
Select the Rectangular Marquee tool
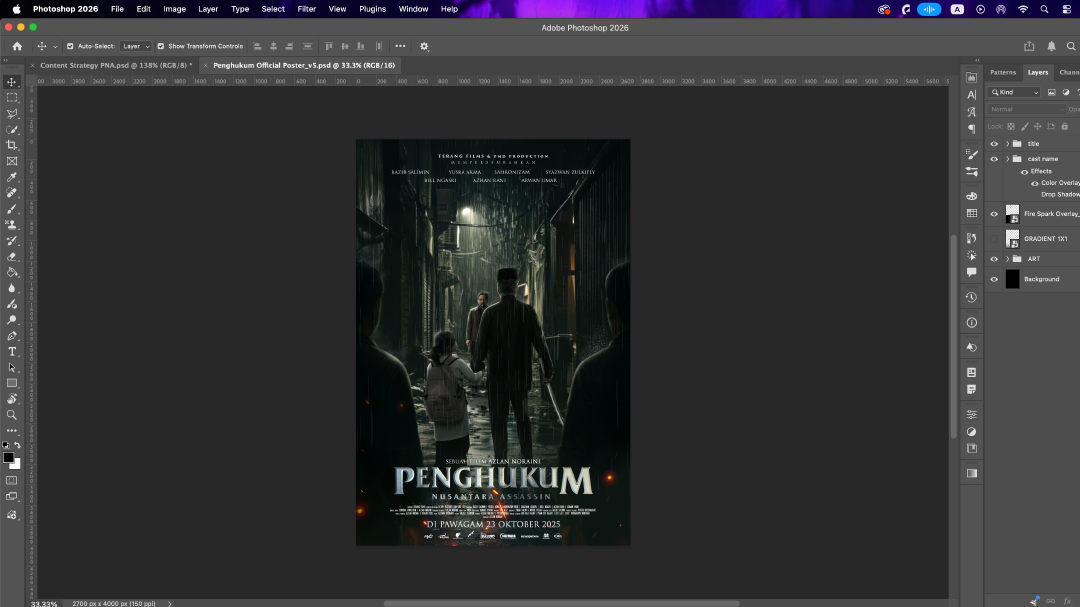click(x=12, y=98)
